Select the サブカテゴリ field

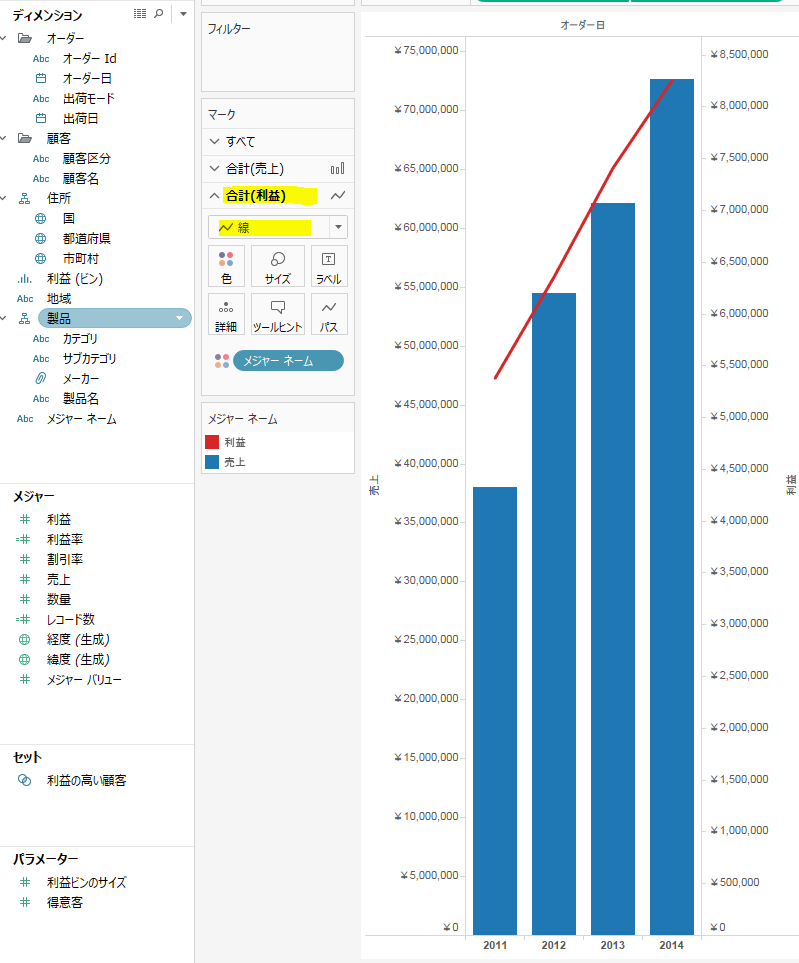[89, 358]
